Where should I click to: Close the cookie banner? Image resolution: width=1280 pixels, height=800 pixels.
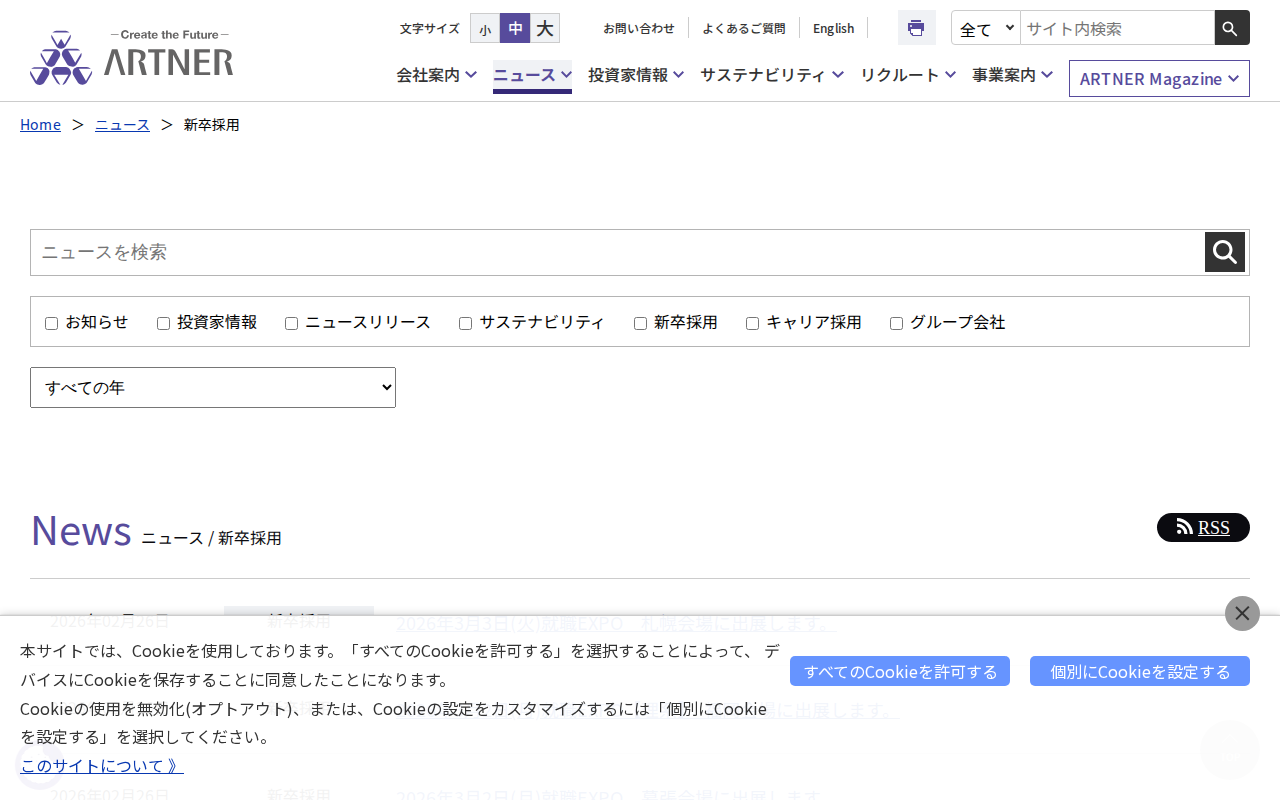(x=1242, y=613)
